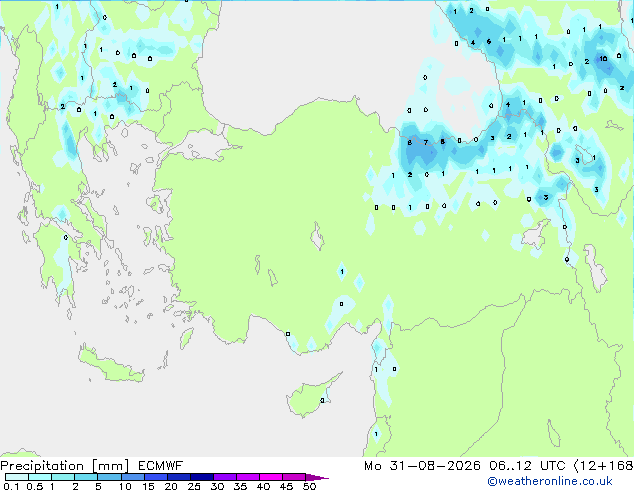Click the '(12+168' forecast run text

[603, 466]
